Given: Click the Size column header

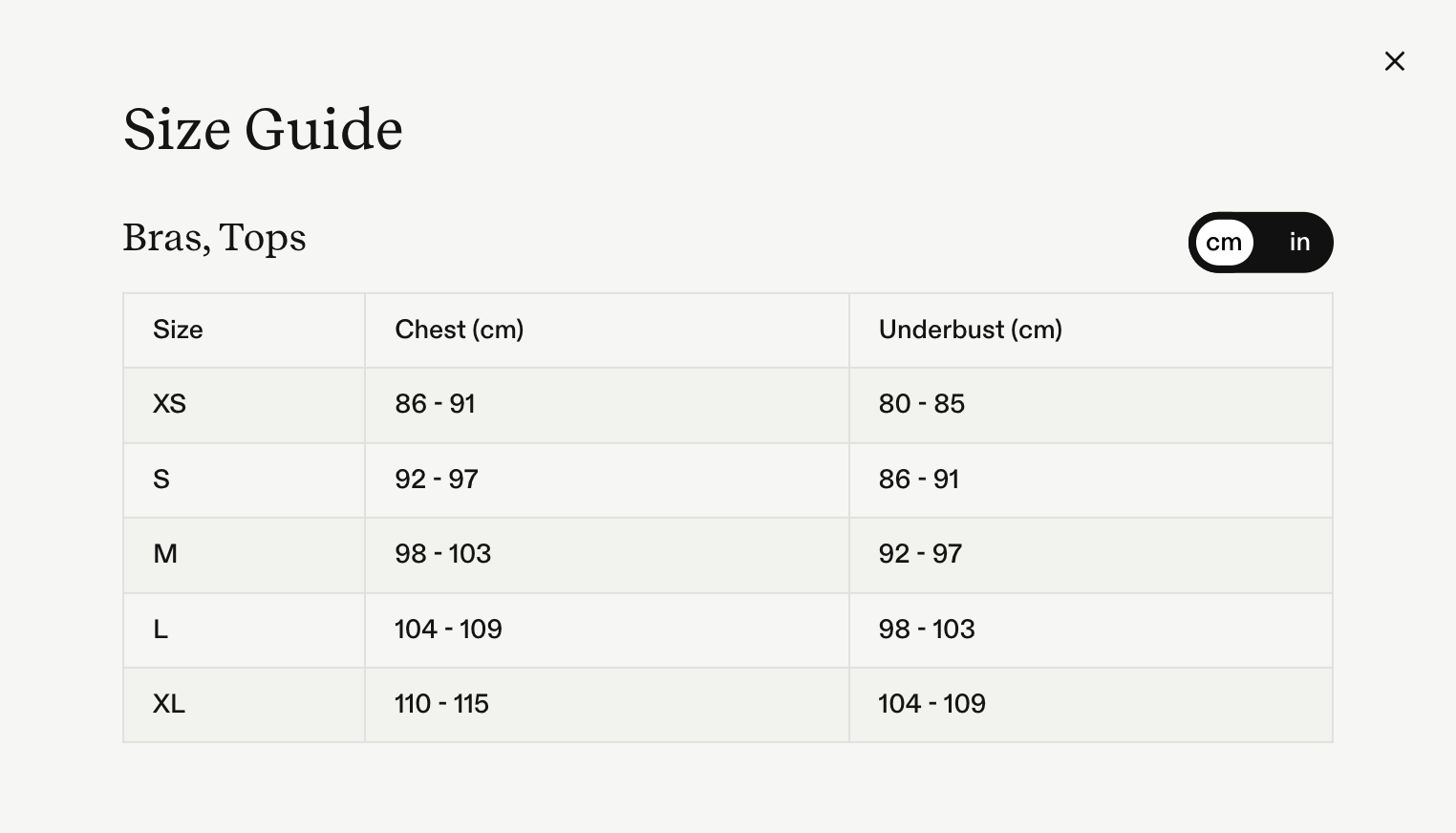Looking at the screenshot, I should 178,330.
